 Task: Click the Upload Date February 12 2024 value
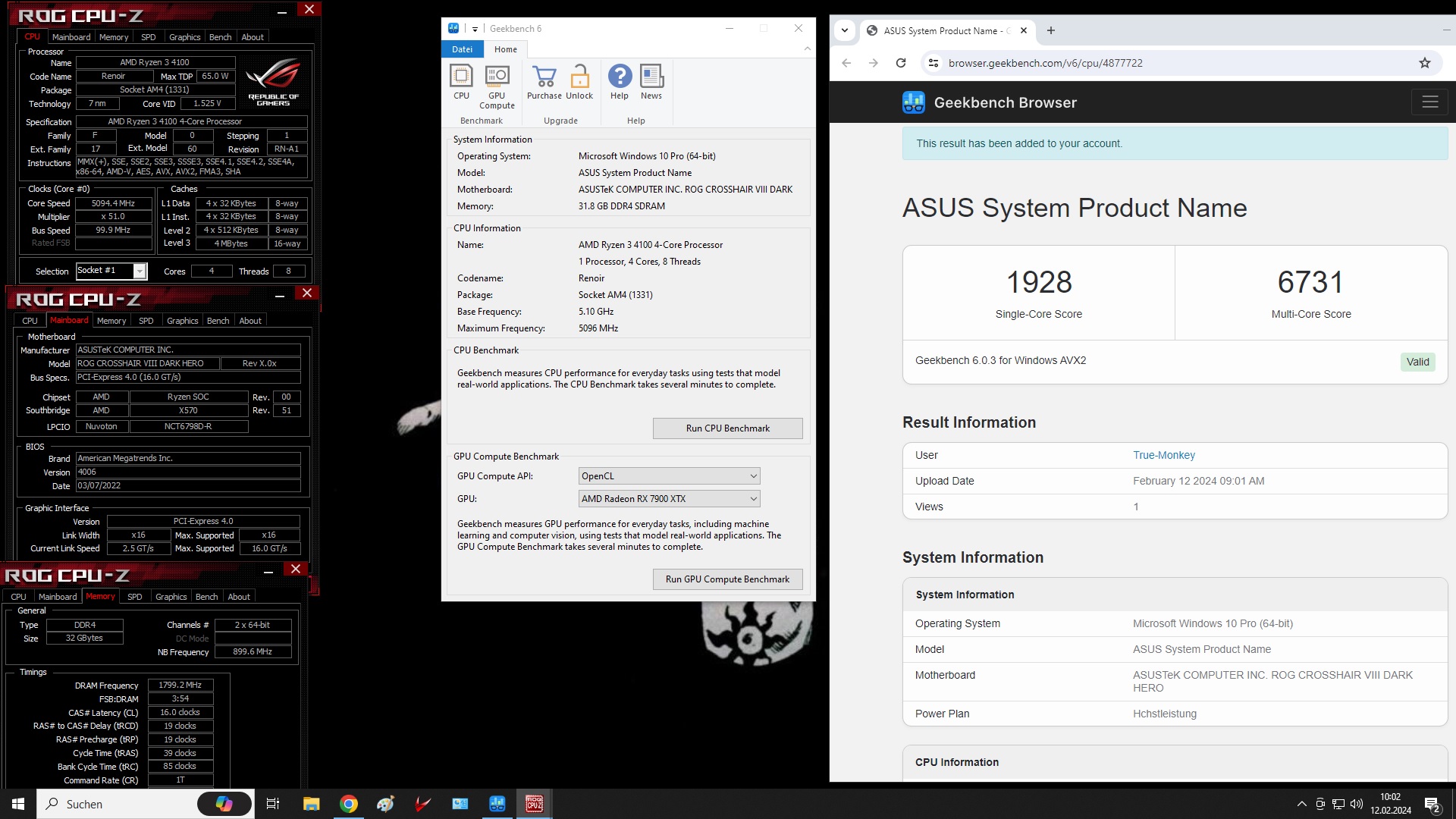point(1198,481)
